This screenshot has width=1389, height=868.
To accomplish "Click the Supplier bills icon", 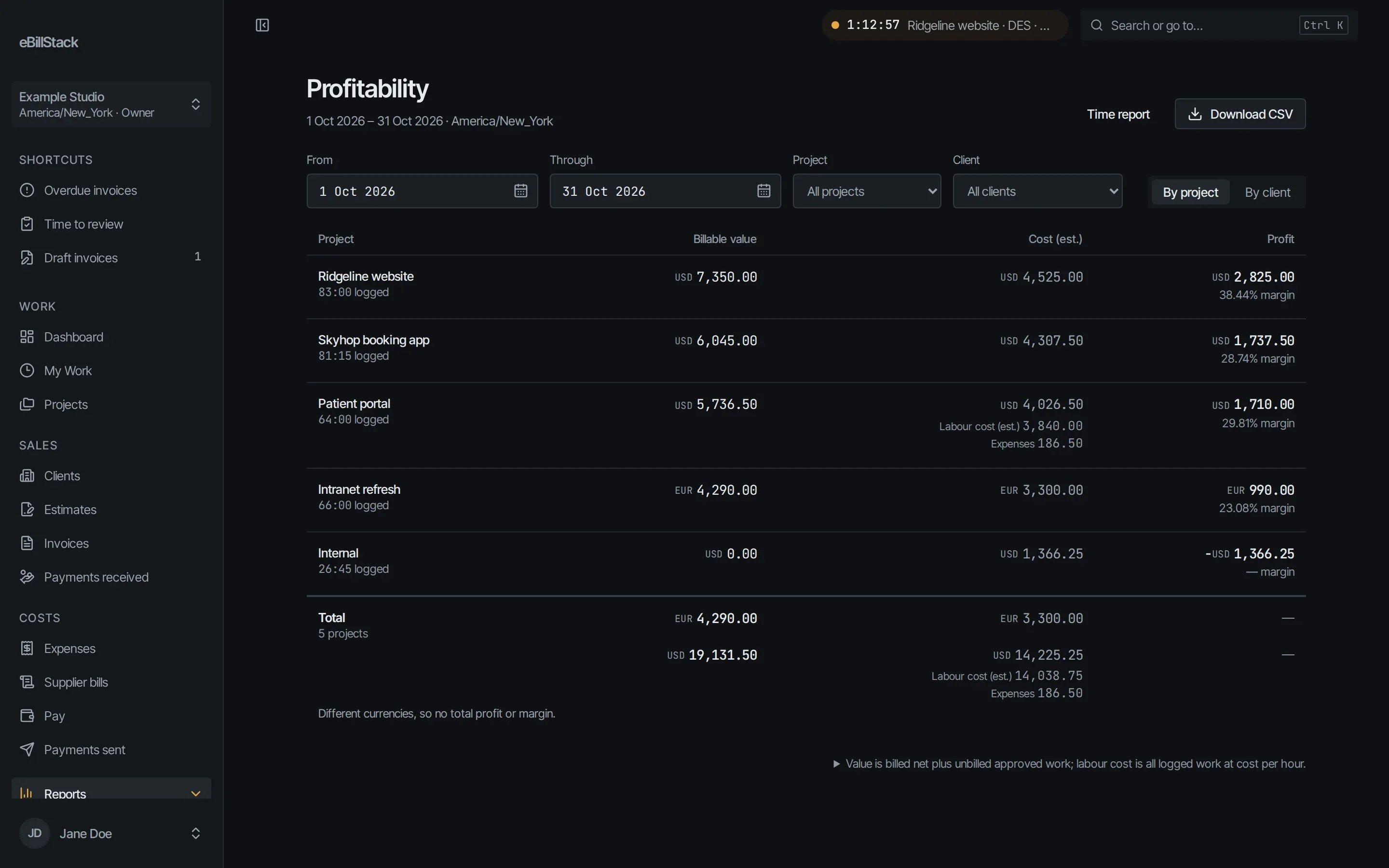I will point(27,682).
